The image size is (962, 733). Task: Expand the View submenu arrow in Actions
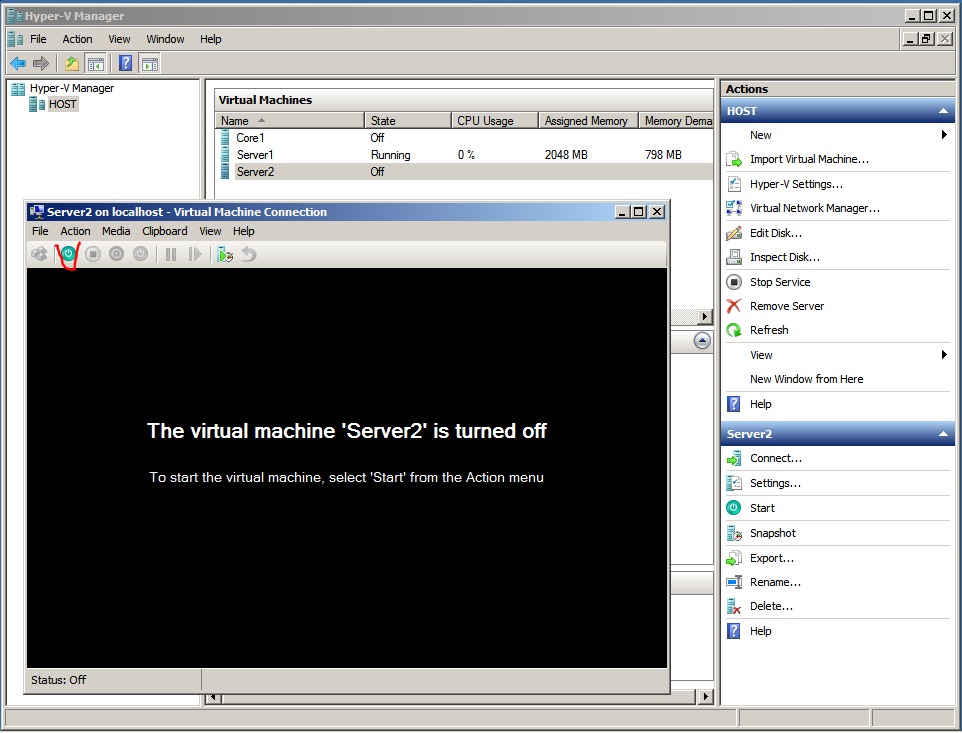coord(944,355)
